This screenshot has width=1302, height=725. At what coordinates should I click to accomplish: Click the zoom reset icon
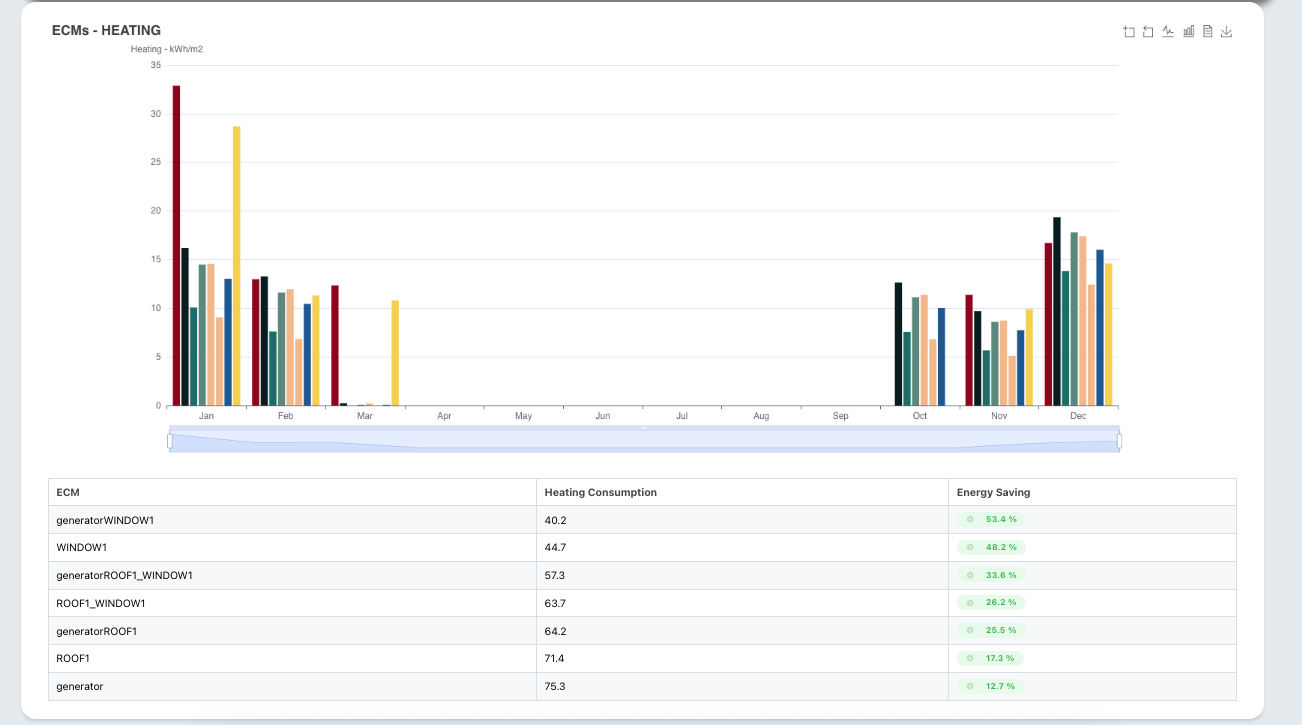(x=1148, y=32)
